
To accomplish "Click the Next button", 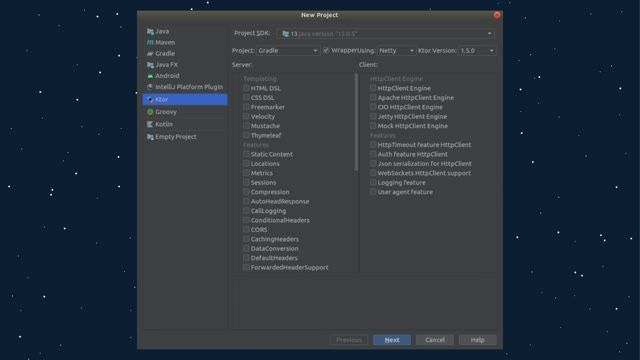I will (x=392, y=340).
